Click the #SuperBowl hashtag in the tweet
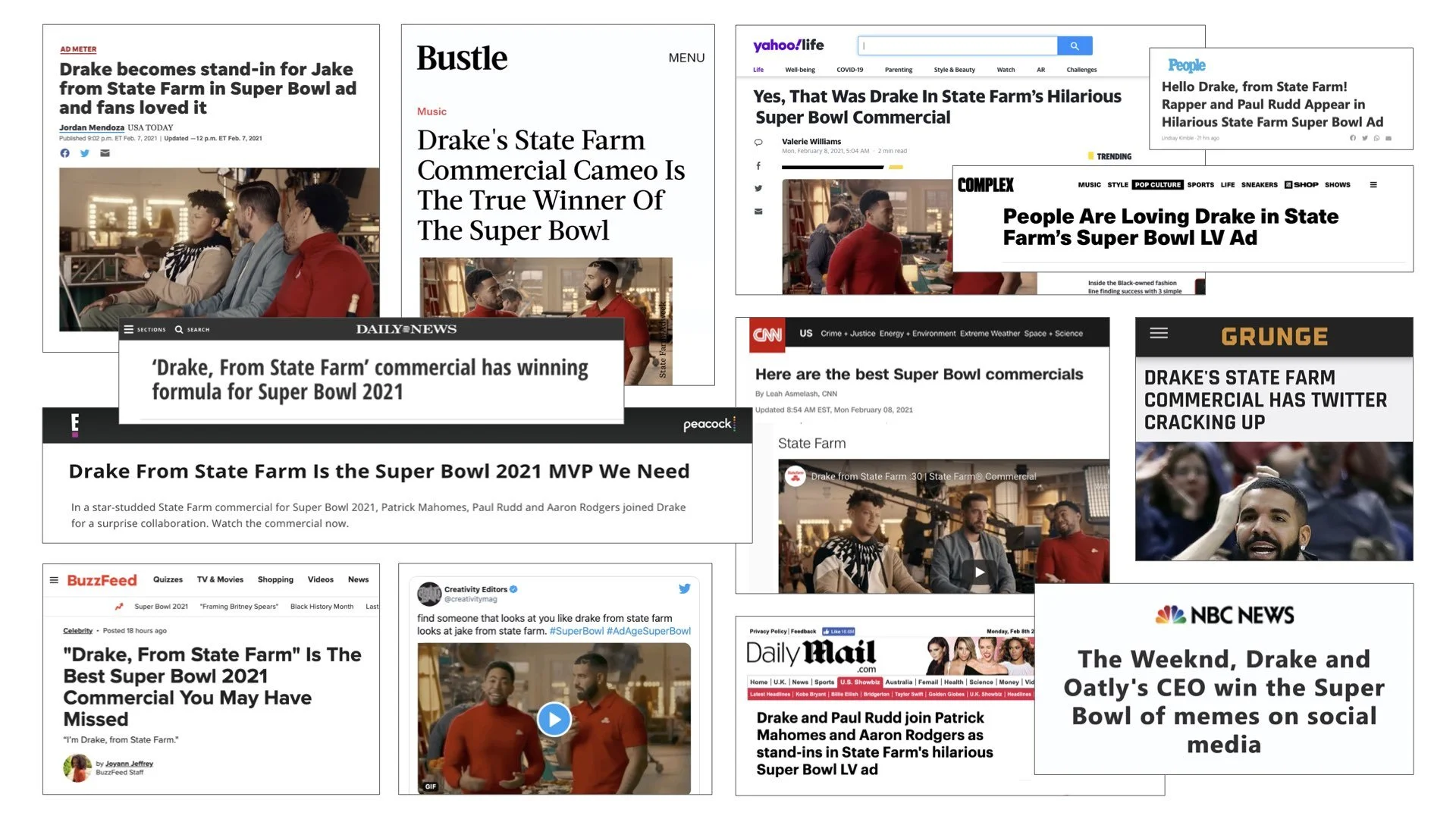Image resolution: width=1456 pixels, height=819 pixels. click(x=576, y=631)
